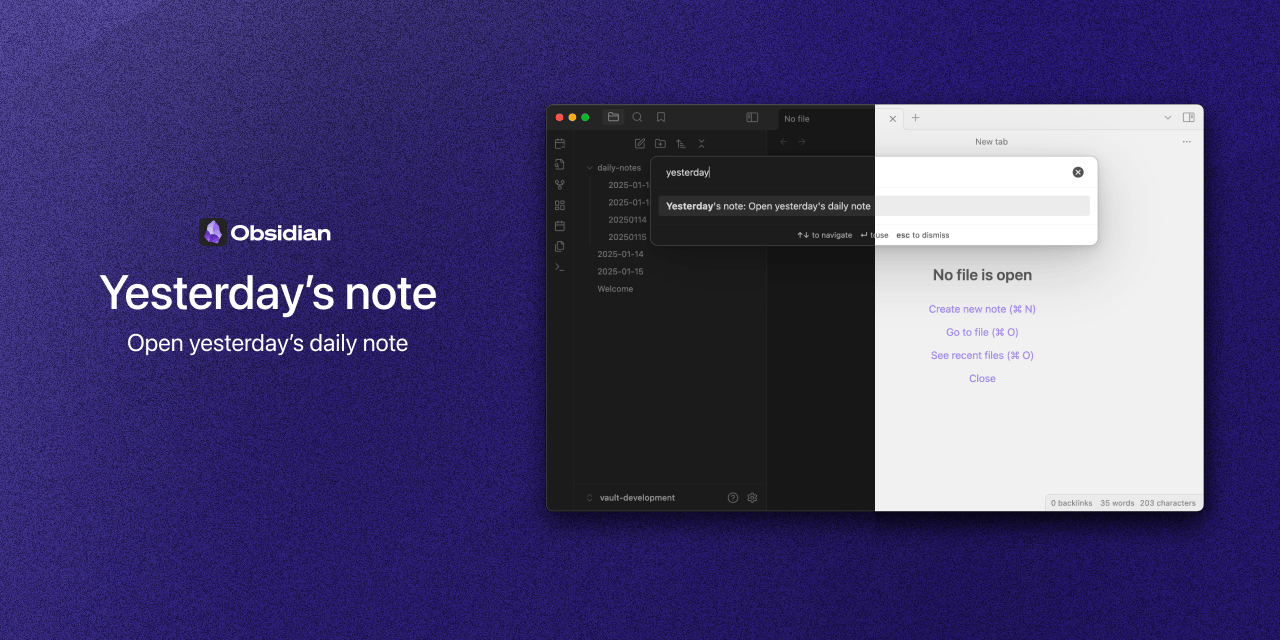The height and width of the screenshot is (640, 1280).
Task: Open the graph view icon in the sidebar
Action: tap(559, 184)
